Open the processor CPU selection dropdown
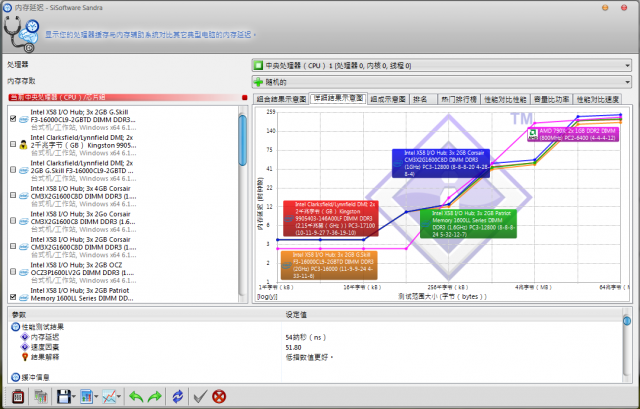The width and height of the screenshot is (640, 409). [x=442, y=65]
